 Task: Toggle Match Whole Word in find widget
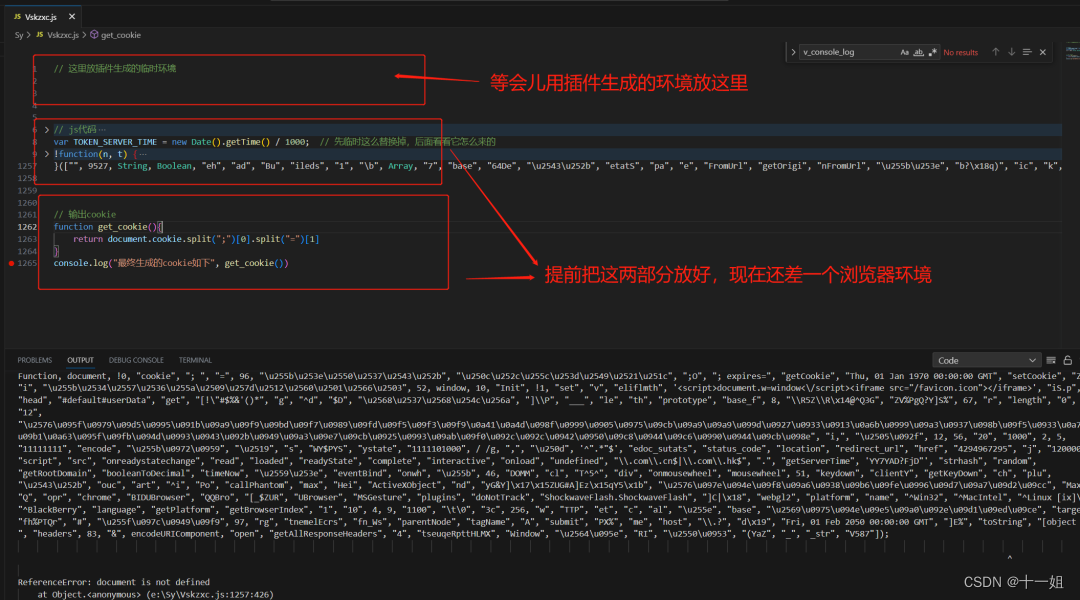[918, 52]
